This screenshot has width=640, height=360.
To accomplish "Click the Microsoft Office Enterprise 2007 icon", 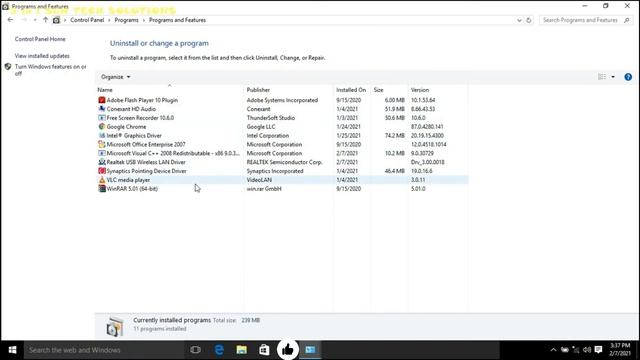I will pos(102,144).
